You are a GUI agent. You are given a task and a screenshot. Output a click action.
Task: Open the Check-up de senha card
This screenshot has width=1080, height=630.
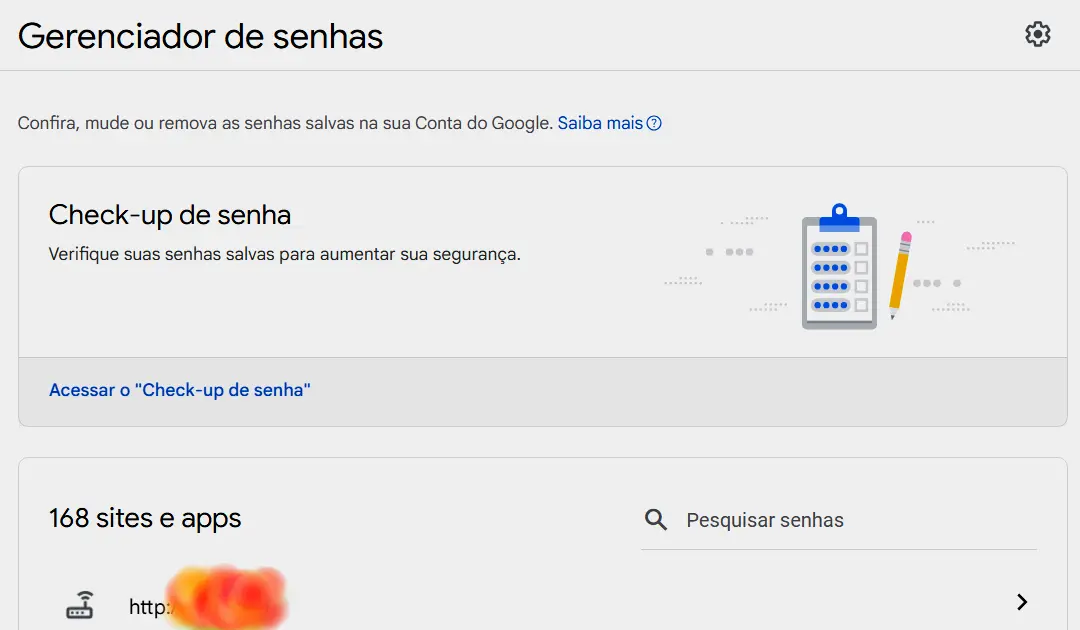pyautogui.click(x=540, y=262)
